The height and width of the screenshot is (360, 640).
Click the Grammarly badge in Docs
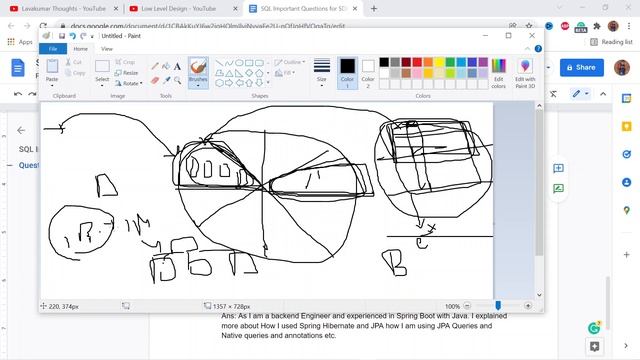click(x=594, y=327)
